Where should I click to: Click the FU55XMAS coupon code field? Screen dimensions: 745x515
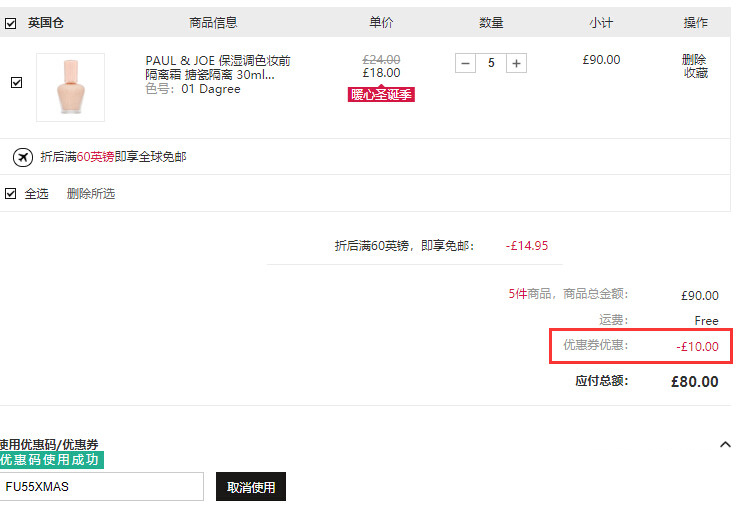coord(101,486)
